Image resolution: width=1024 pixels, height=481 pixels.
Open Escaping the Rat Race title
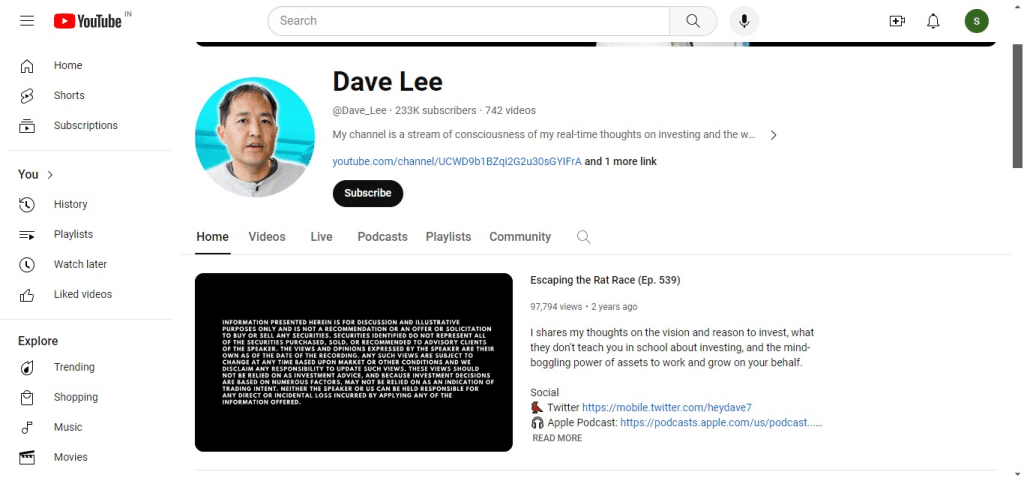click(x=605, y=280)
